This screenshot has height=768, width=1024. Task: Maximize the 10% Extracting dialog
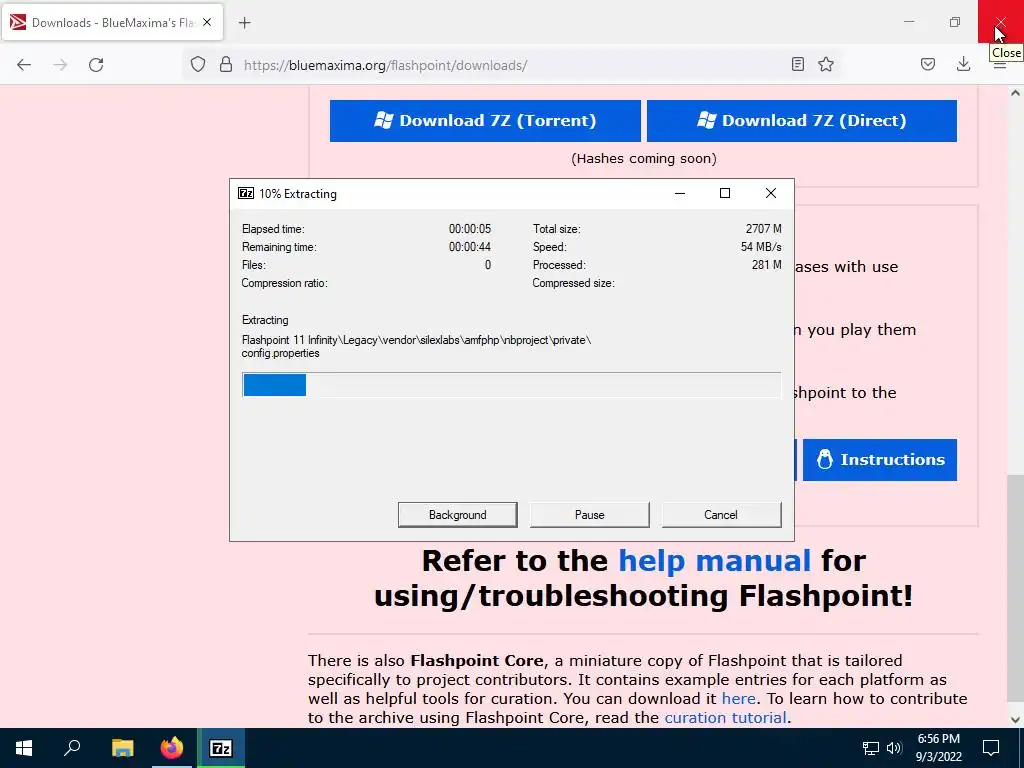pyautogui.click(x=725, y=193)
